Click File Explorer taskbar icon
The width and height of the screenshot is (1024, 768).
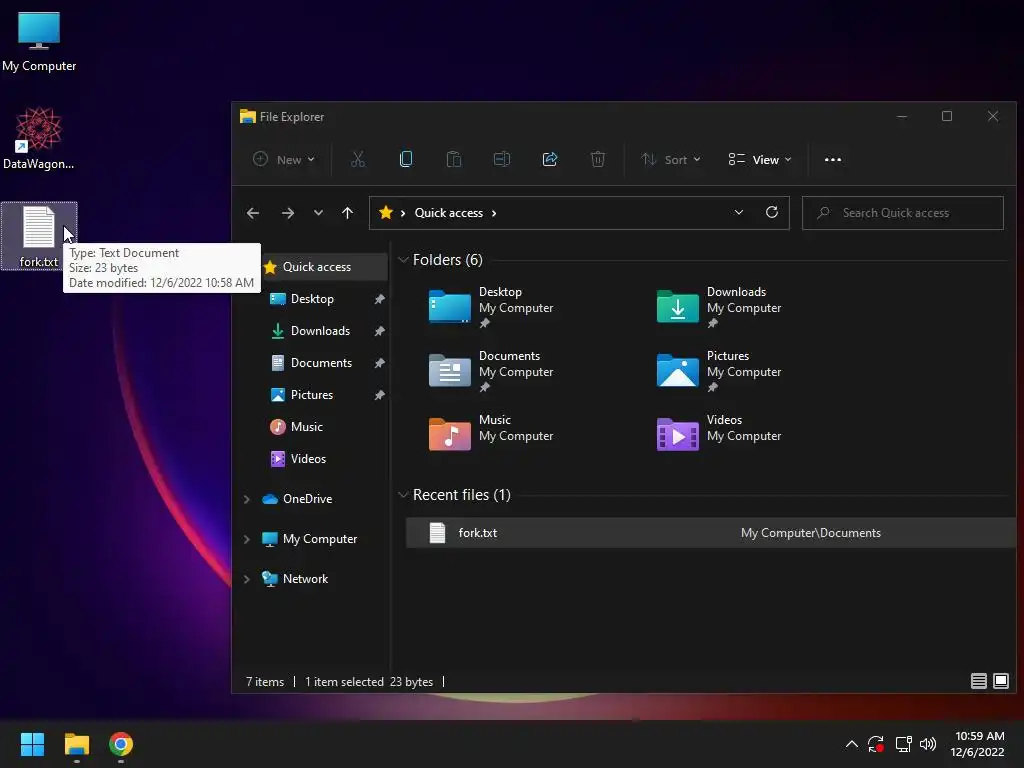click(x=76, y=744)
